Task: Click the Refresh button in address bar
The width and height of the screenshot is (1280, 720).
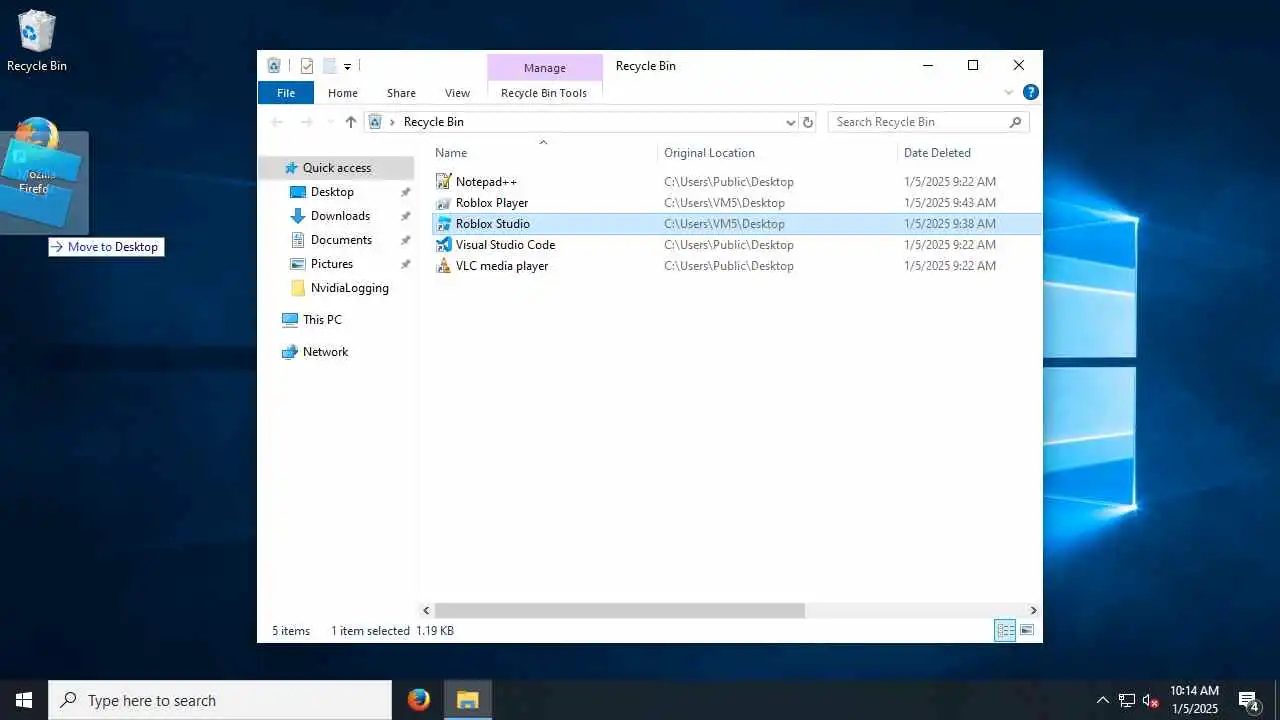Action: pos(808,122)
